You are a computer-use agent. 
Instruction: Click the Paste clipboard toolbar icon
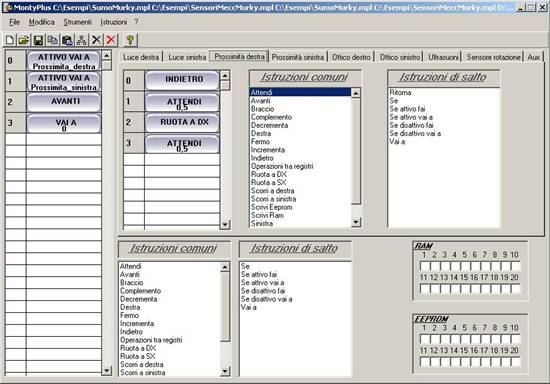67,40
